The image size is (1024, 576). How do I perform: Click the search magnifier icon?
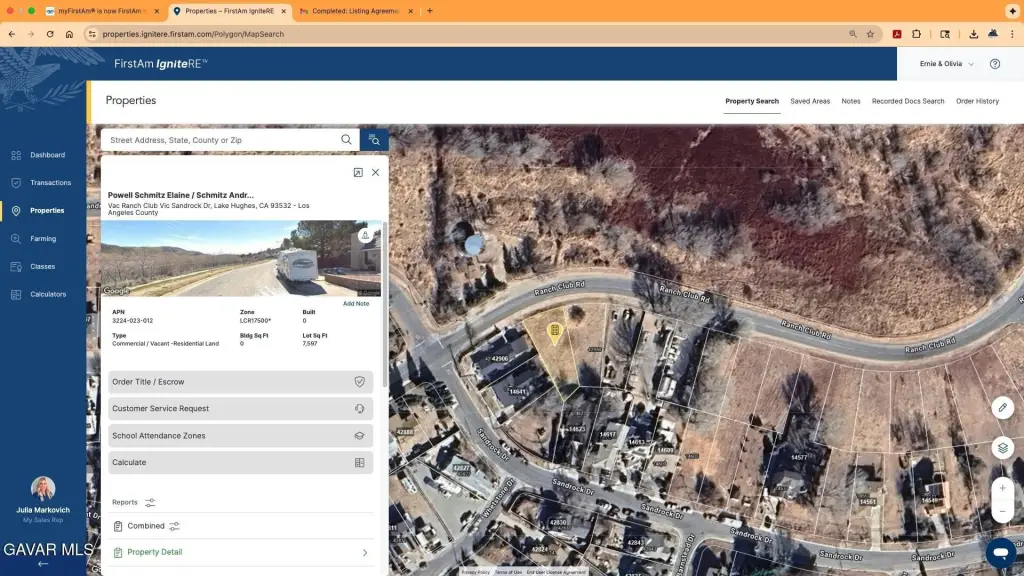tap(346, 140)
